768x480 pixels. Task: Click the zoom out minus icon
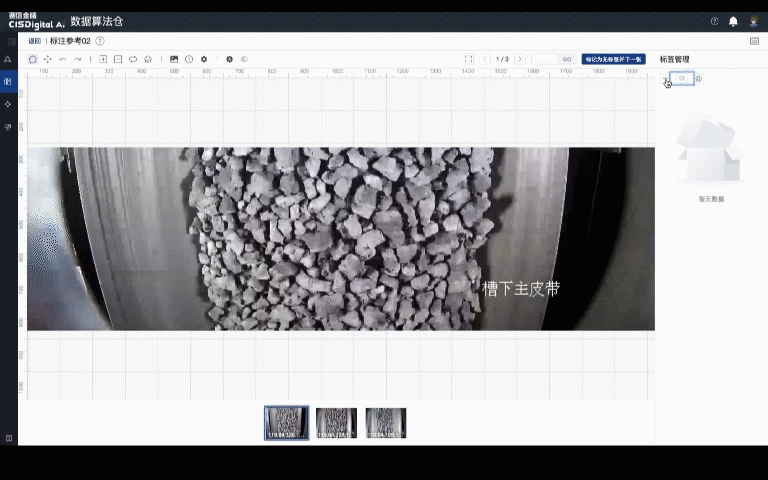click(118, 59)
